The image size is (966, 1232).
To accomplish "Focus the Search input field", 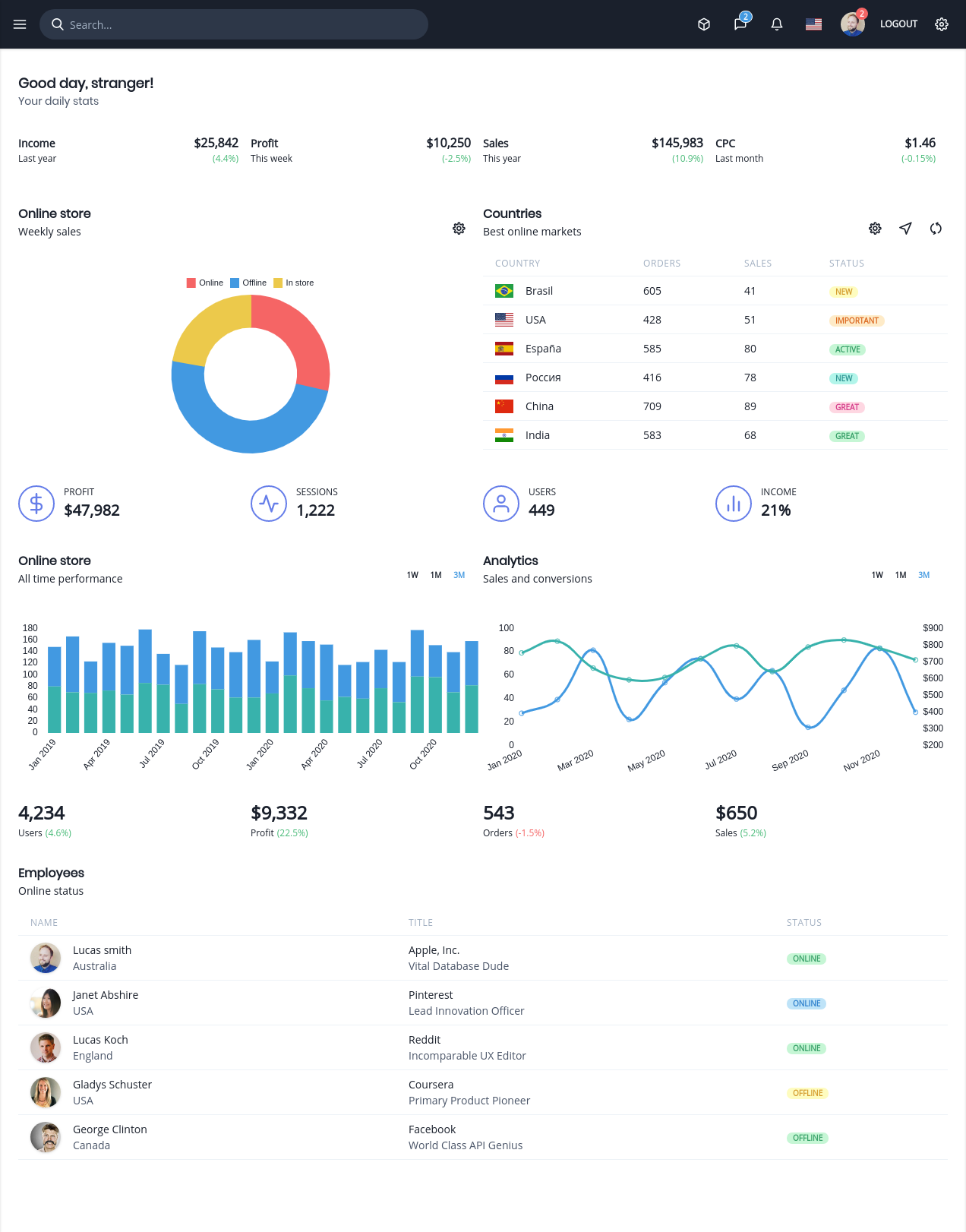I will point(234,24).
